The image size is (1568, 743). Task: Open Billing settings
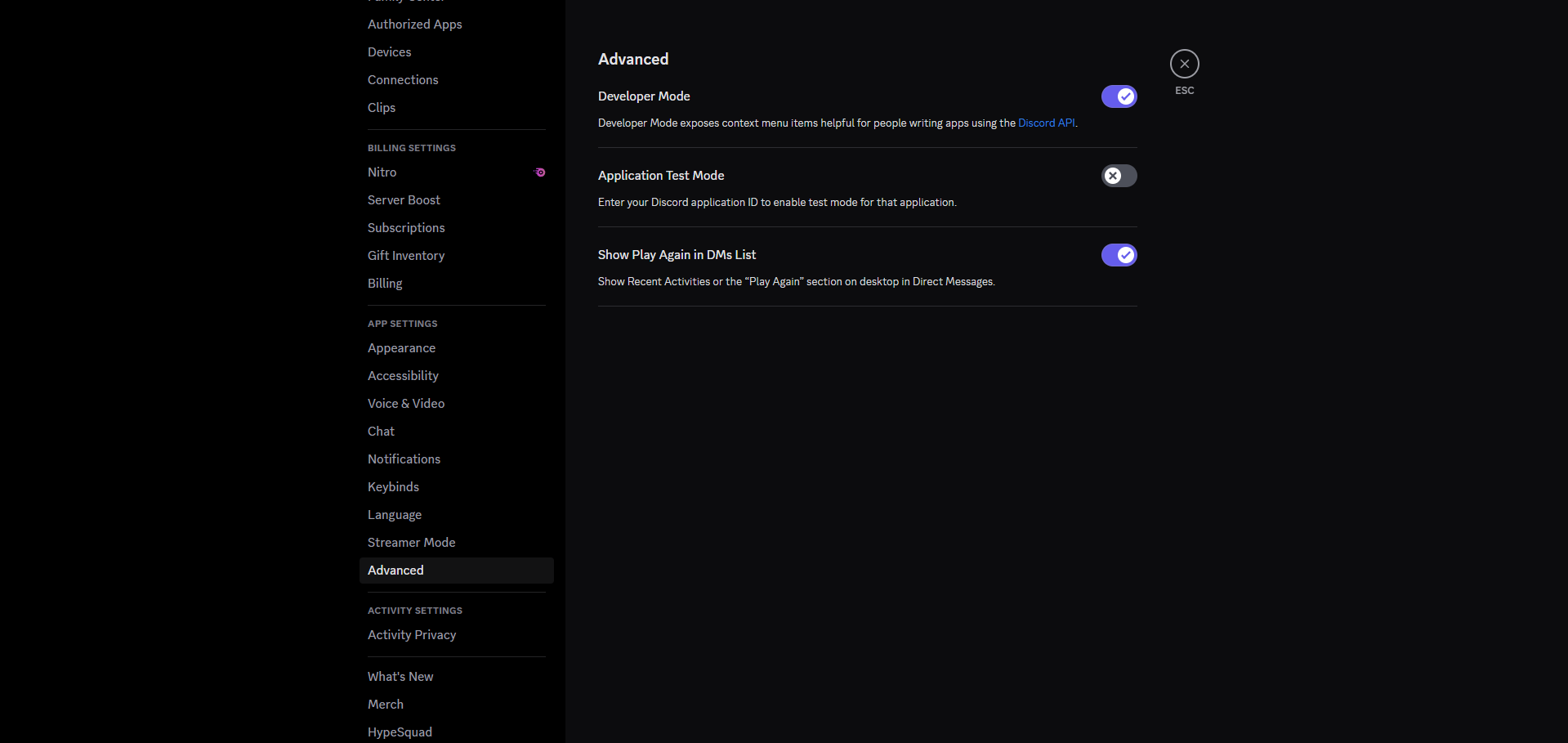coord(456,284)
